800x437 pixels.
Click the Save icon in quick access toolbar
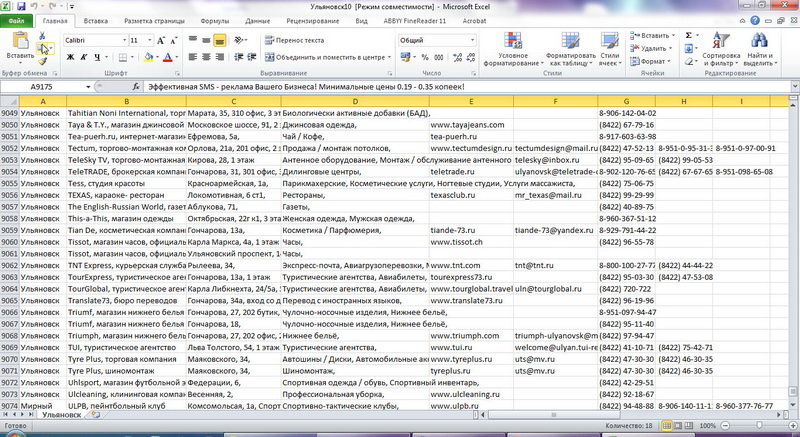click(x=21, y=7)
